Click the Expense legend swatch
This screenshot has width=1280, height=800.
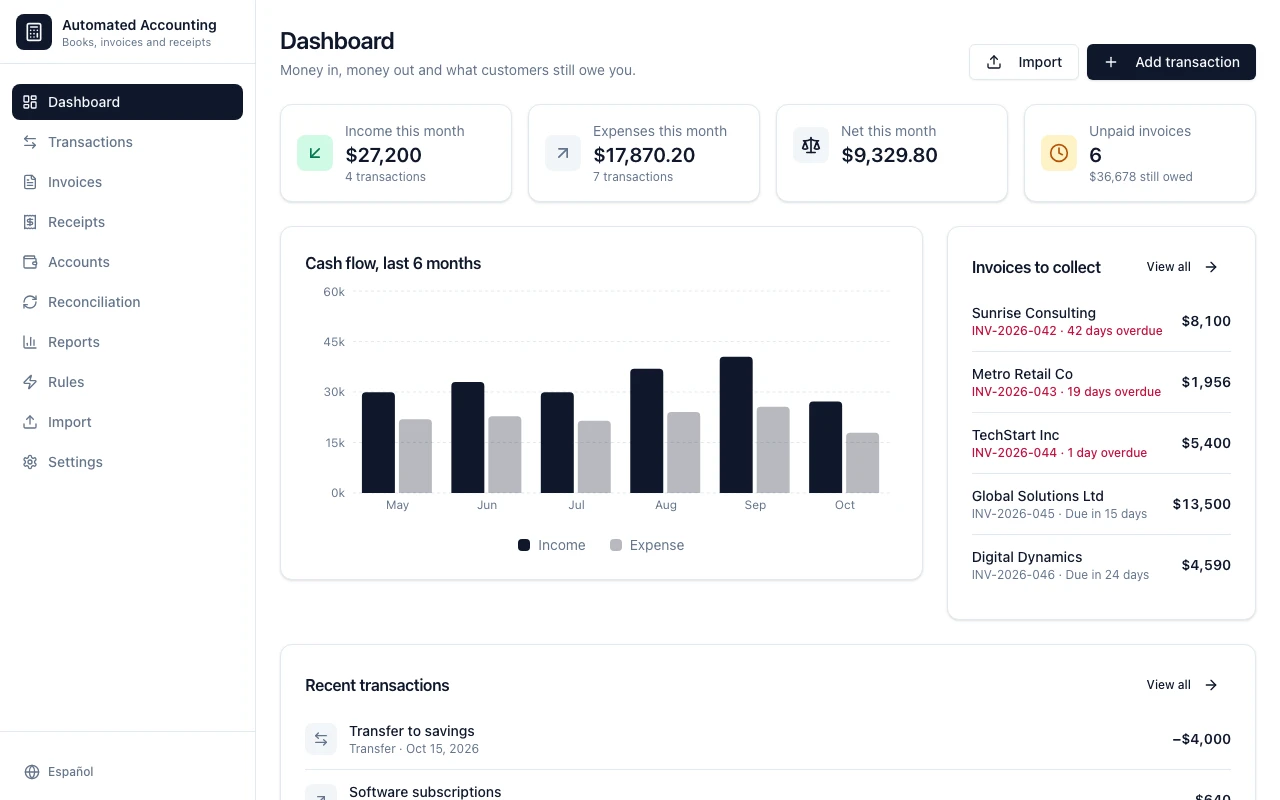pos(616,545)
